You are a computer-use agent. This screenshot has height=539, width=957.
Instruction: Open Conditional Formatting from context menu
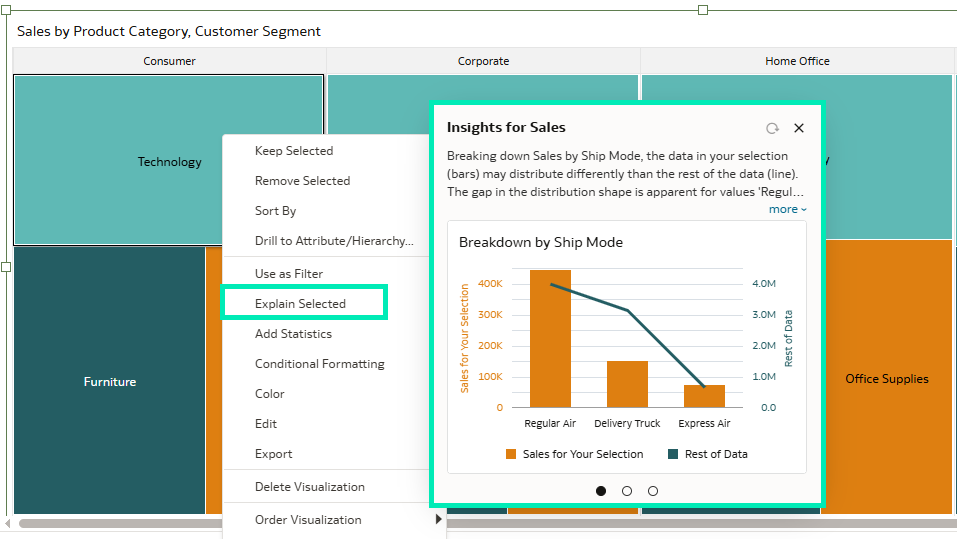pos(319,364)
